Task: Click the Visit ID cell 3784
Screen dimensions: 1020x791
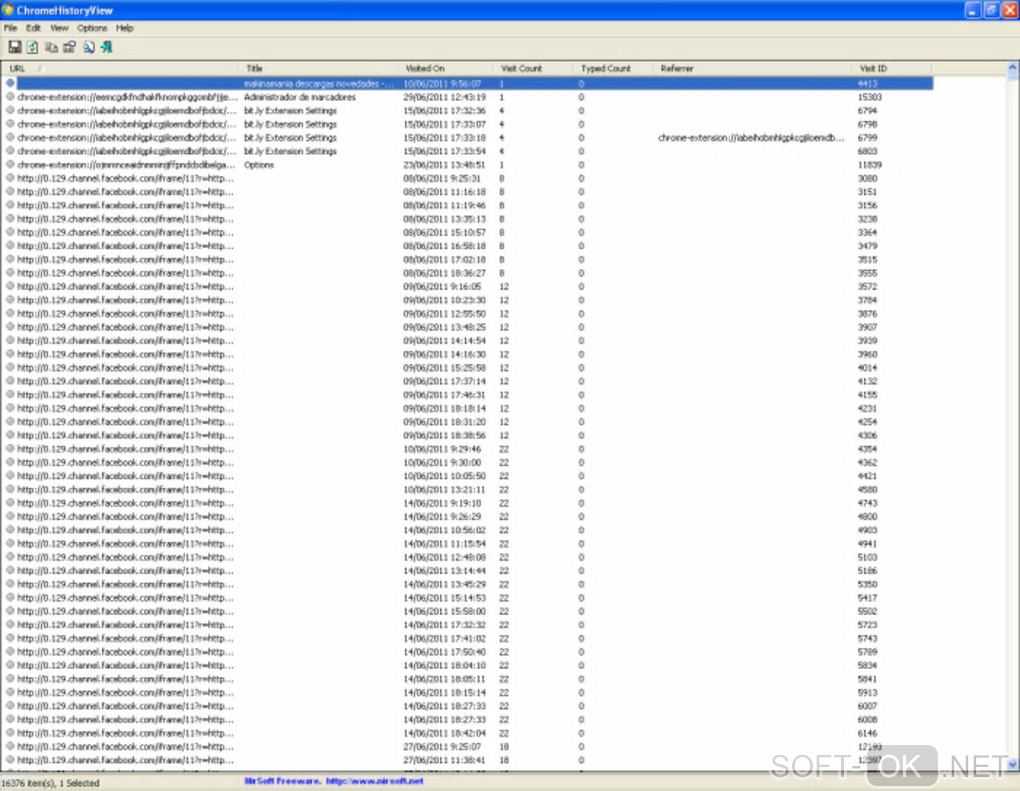Action: (x=867, y=300)
